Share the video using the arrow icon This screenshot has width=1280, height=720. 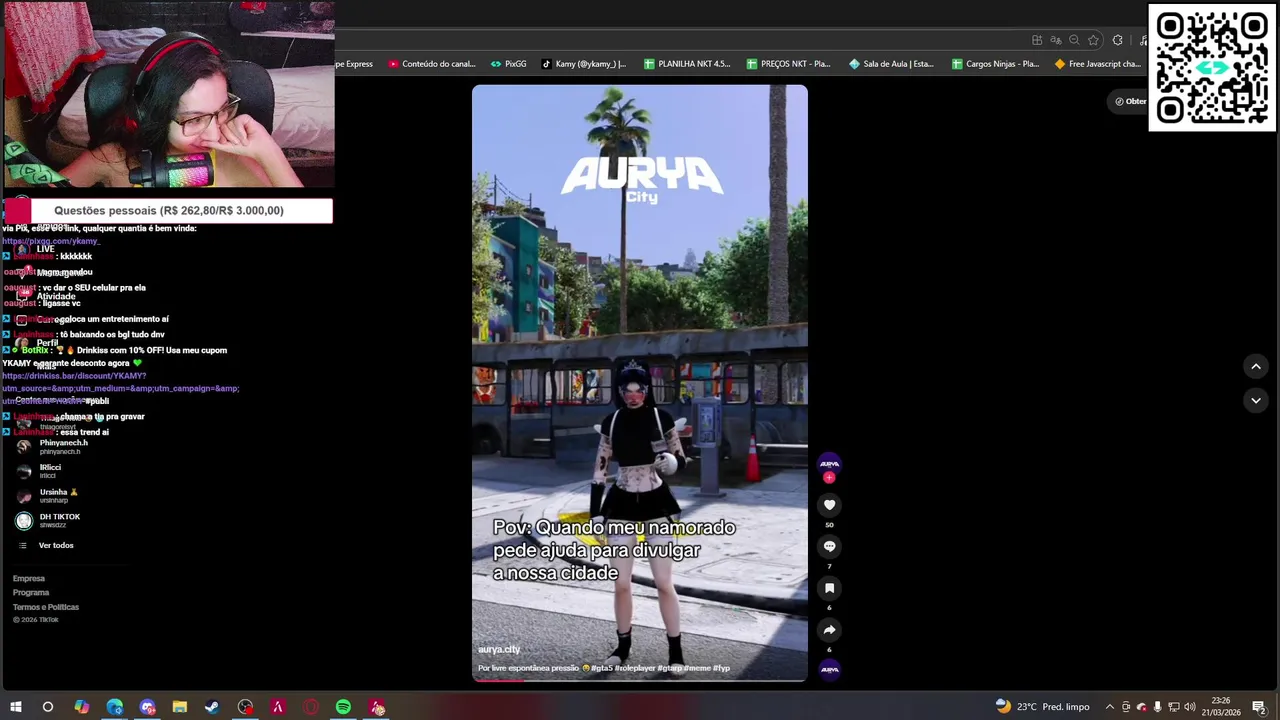point(829,630)
